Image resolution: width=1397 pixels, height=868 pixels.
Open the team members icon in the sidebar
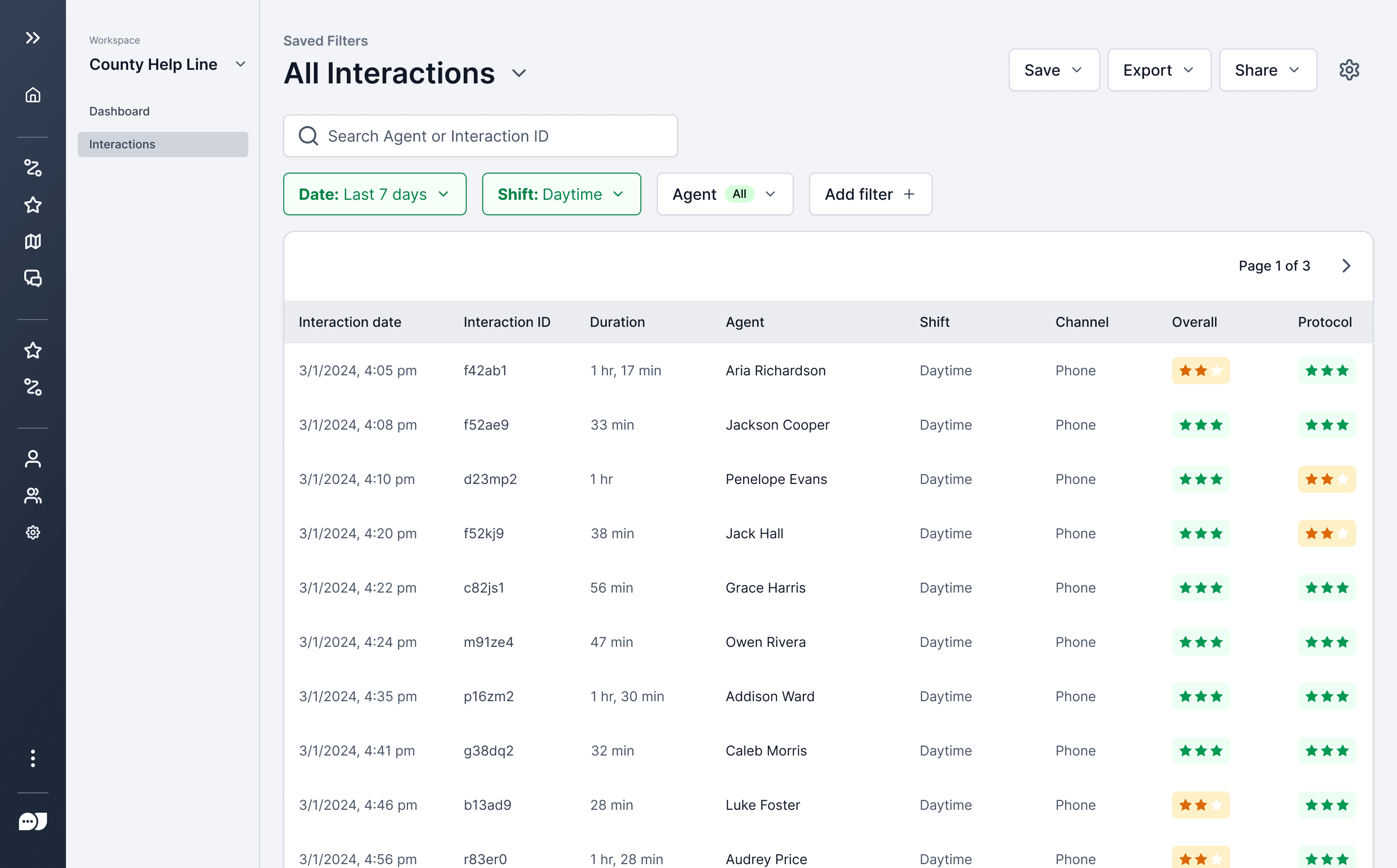click(x=32, y=496)
